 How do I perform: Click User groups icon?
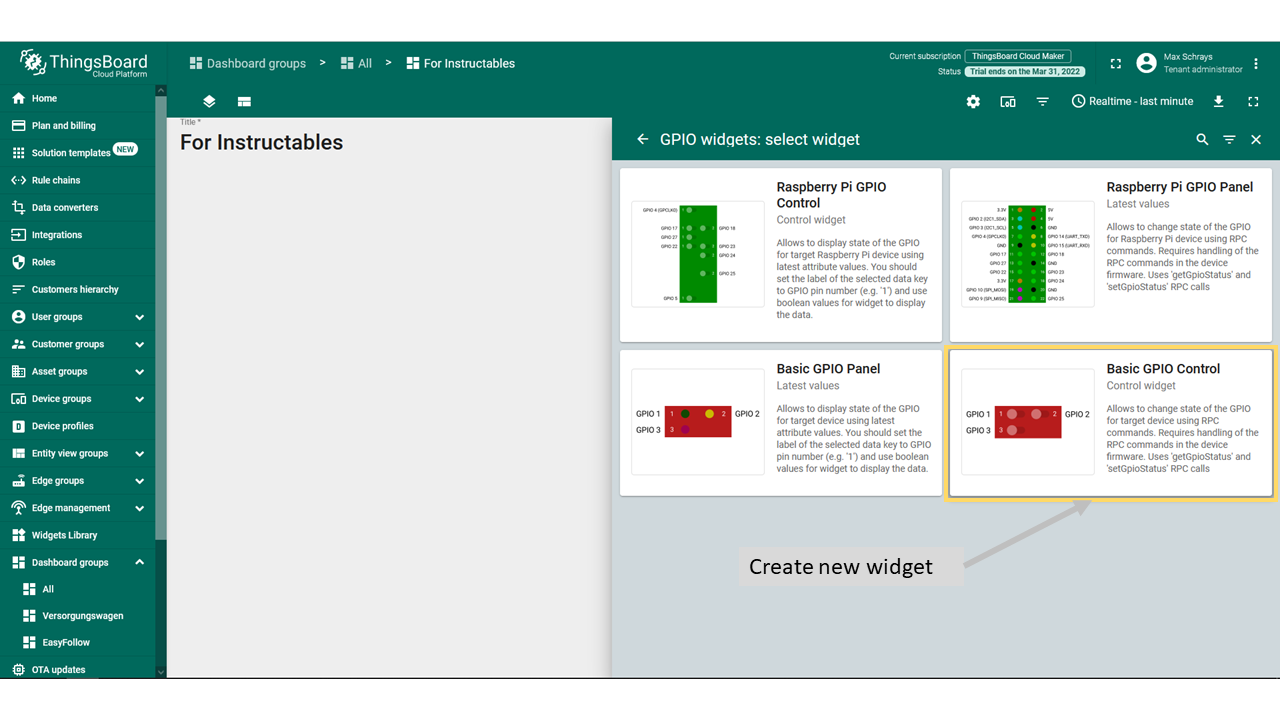coord(18,317)
